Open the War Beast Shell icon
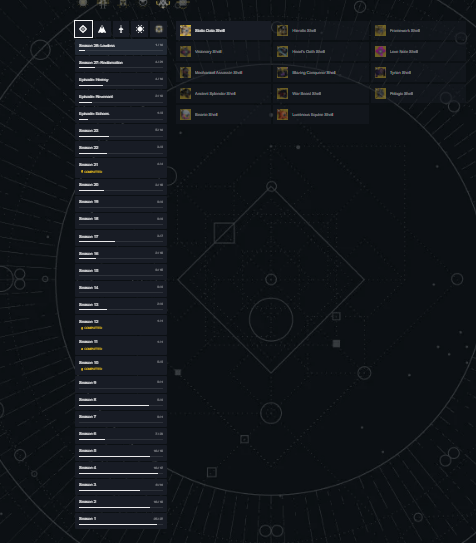 point(282,94)
